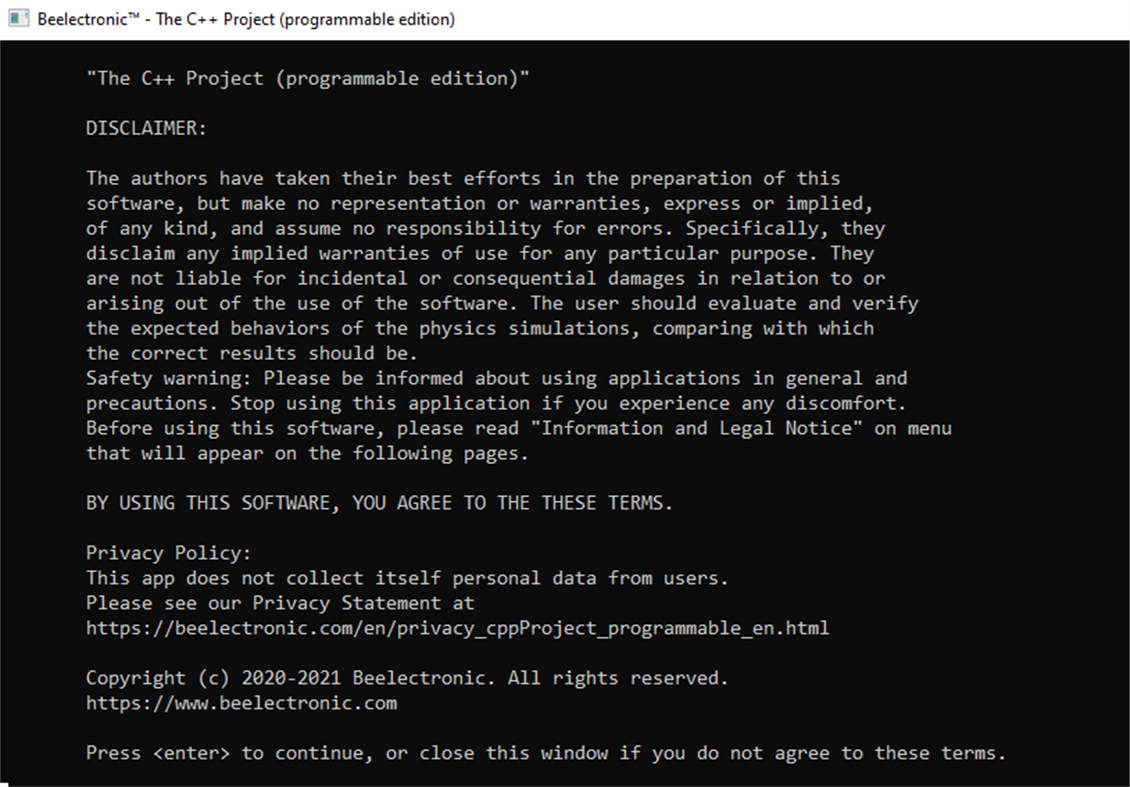Click the Press enter to continue prompt
1130x787 pixels.
pos(545,753)
